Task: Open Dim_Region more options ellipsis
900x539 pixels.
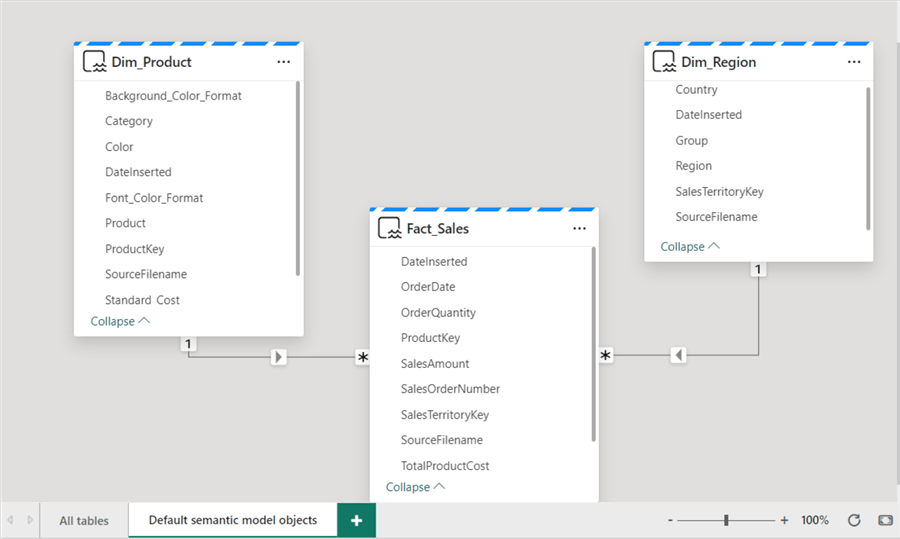Action: point(854,62)
